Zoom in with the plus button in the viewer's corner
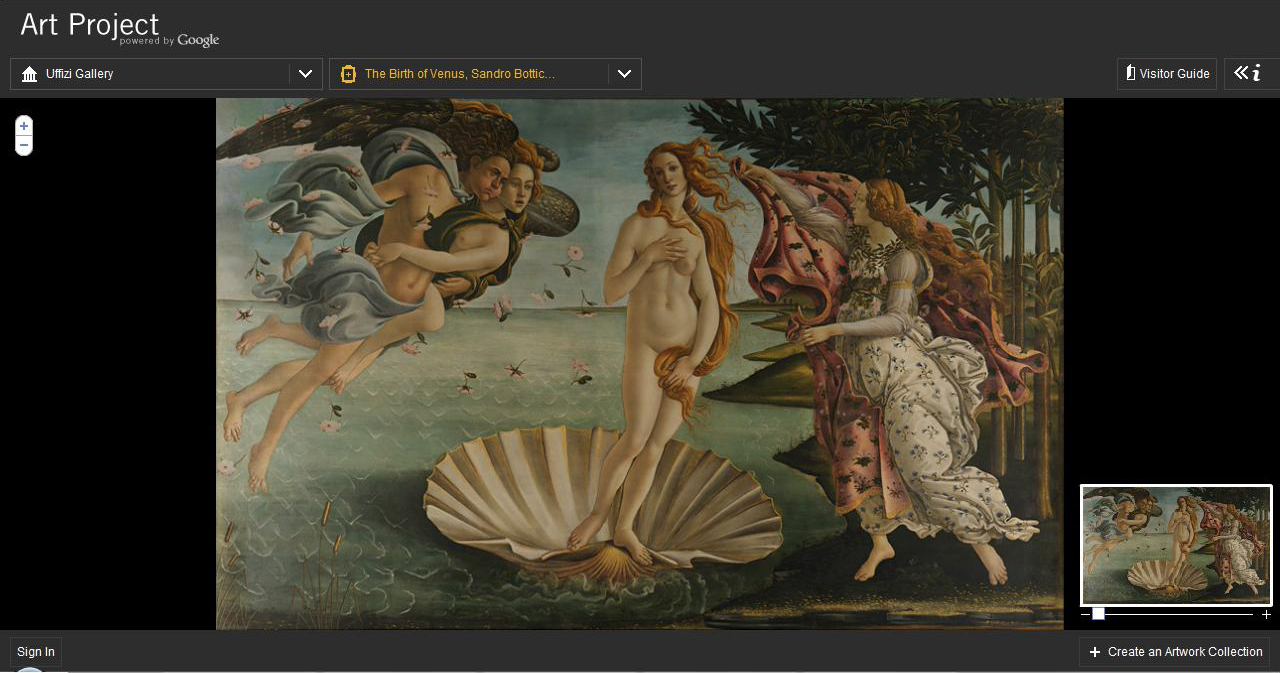 pos(24,126)
